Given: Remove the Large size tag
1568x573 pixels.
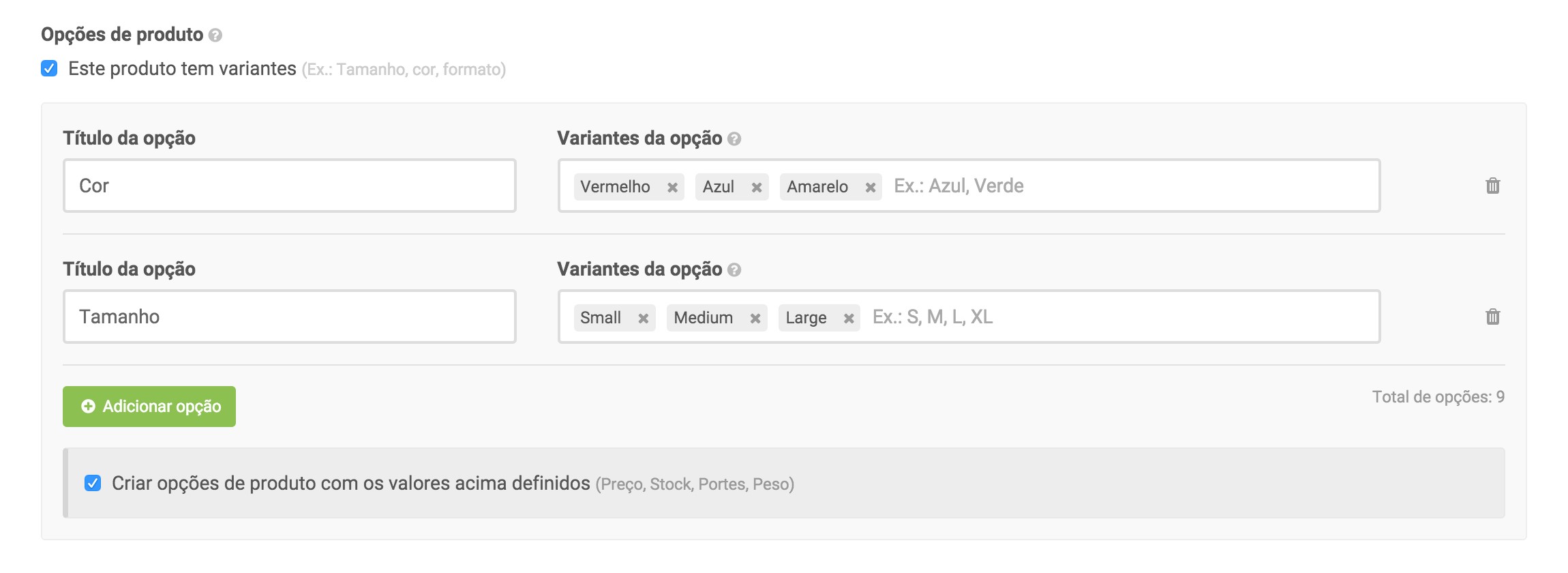Looking at the screenshot, I should (848, 319).
